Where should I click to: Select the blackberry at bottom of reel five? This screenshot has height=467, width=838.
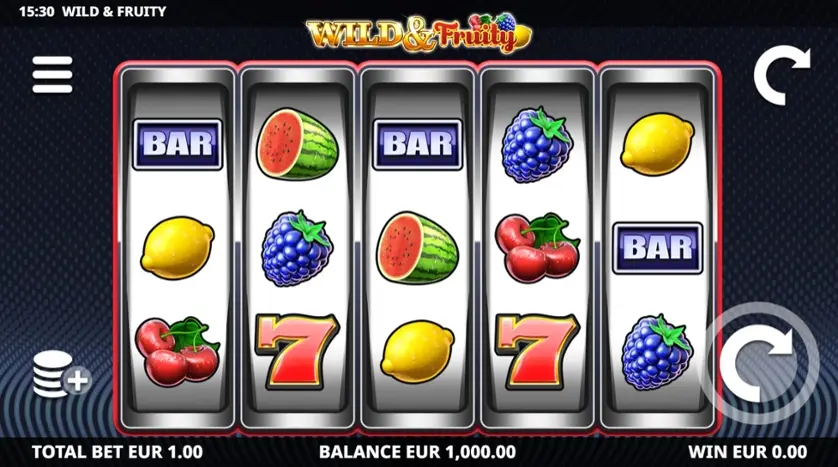coord(657,352)
